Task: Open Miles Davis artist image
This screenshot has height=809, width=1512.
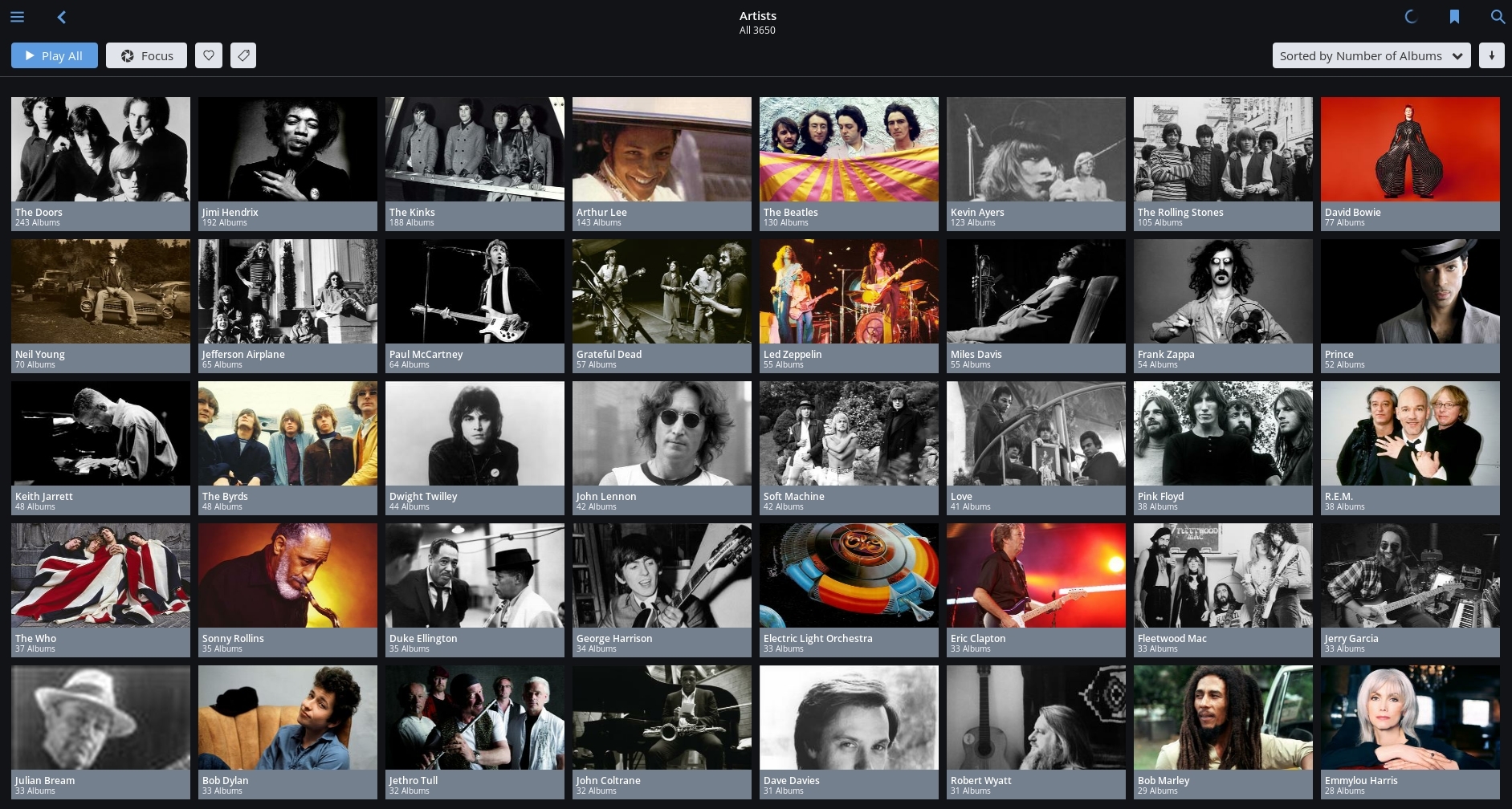Action: 1036,291
